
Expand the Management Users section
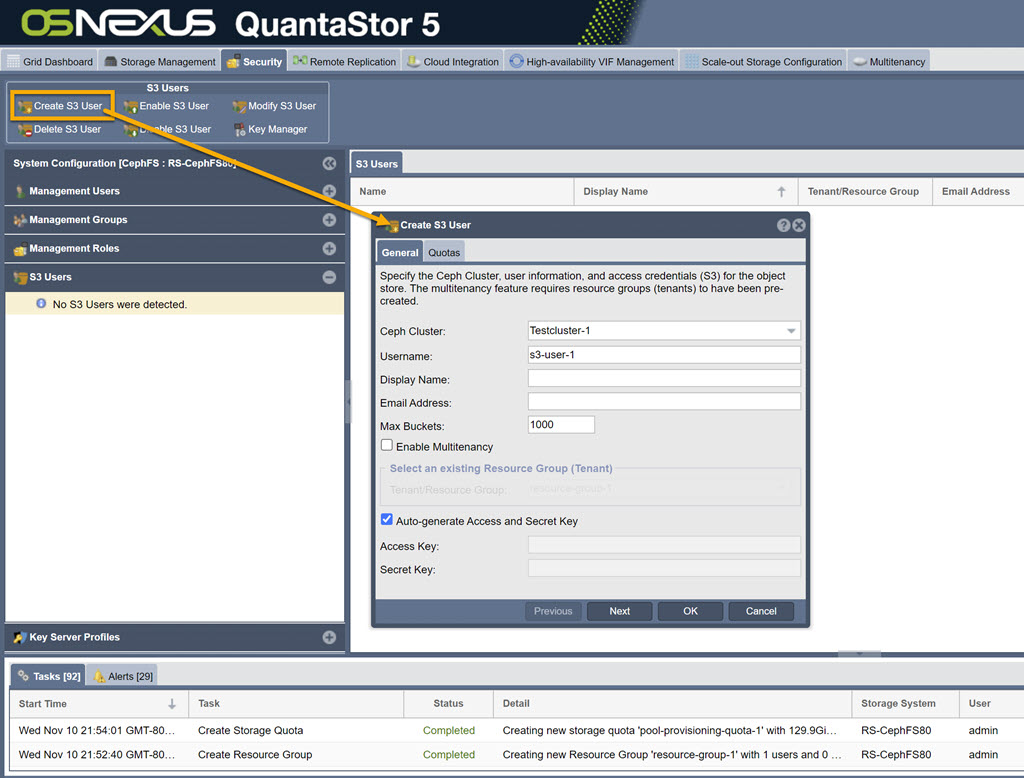click(329, 191)
